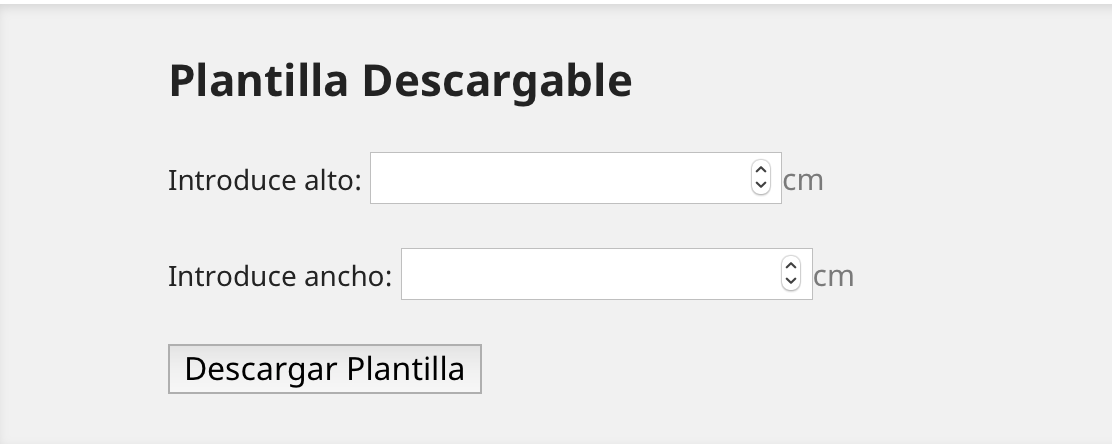Screen dimensions: 1112x446
Task: Click the spinner control in the alto field
Action: (760, 178)
